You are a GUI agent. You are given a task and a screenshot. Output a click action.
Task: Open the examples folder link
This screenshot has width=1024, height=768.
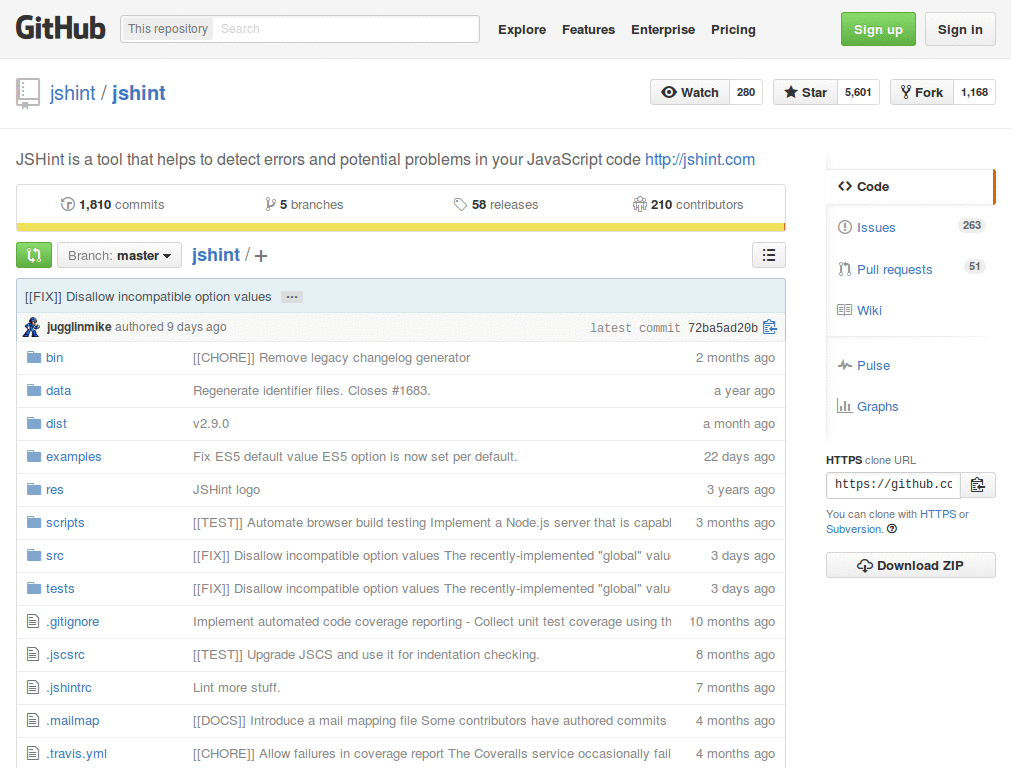point(74,456)
